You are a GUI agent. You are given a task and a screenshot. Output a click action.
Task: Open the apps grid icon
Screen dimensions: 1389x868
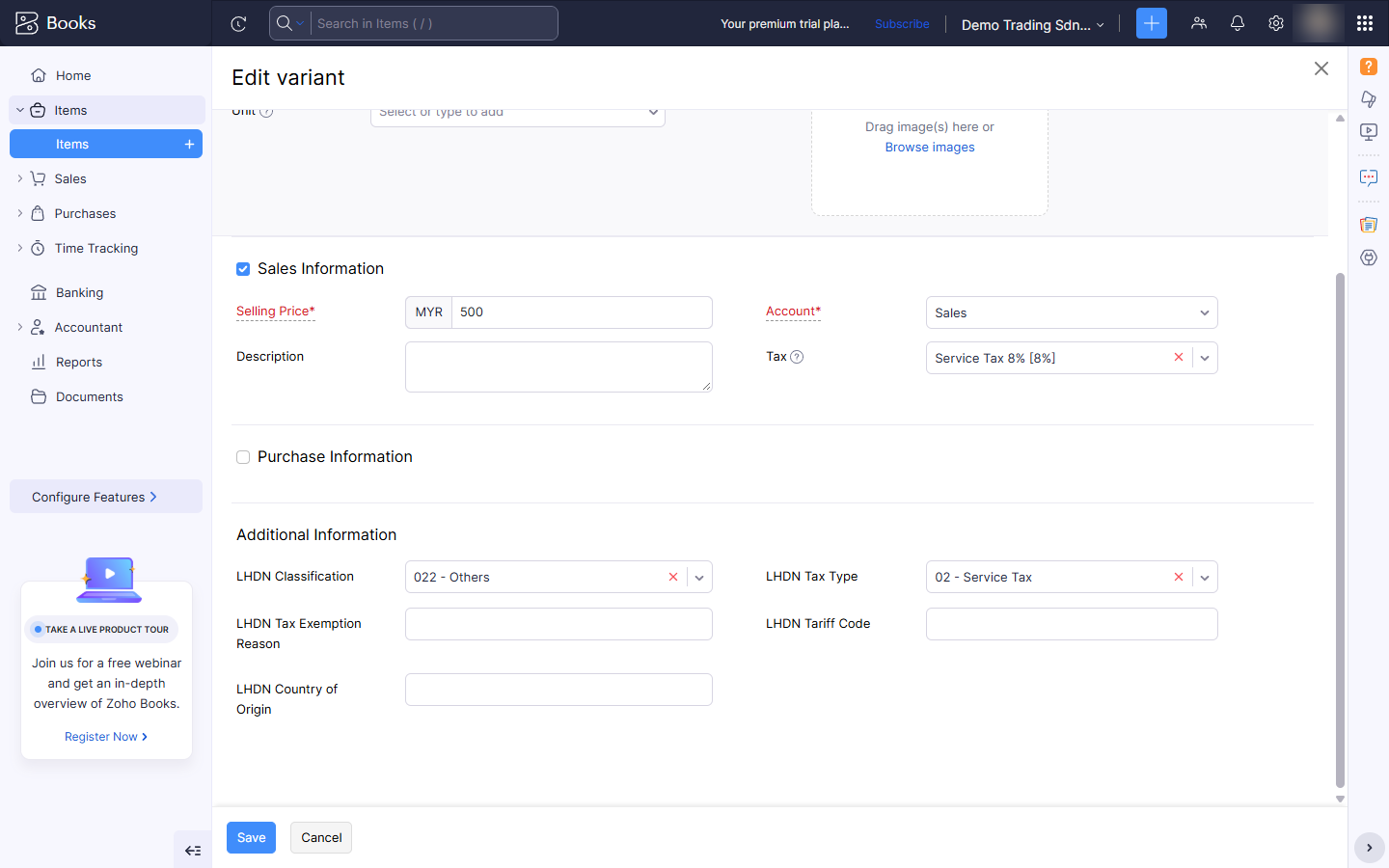click(1365, 23)
